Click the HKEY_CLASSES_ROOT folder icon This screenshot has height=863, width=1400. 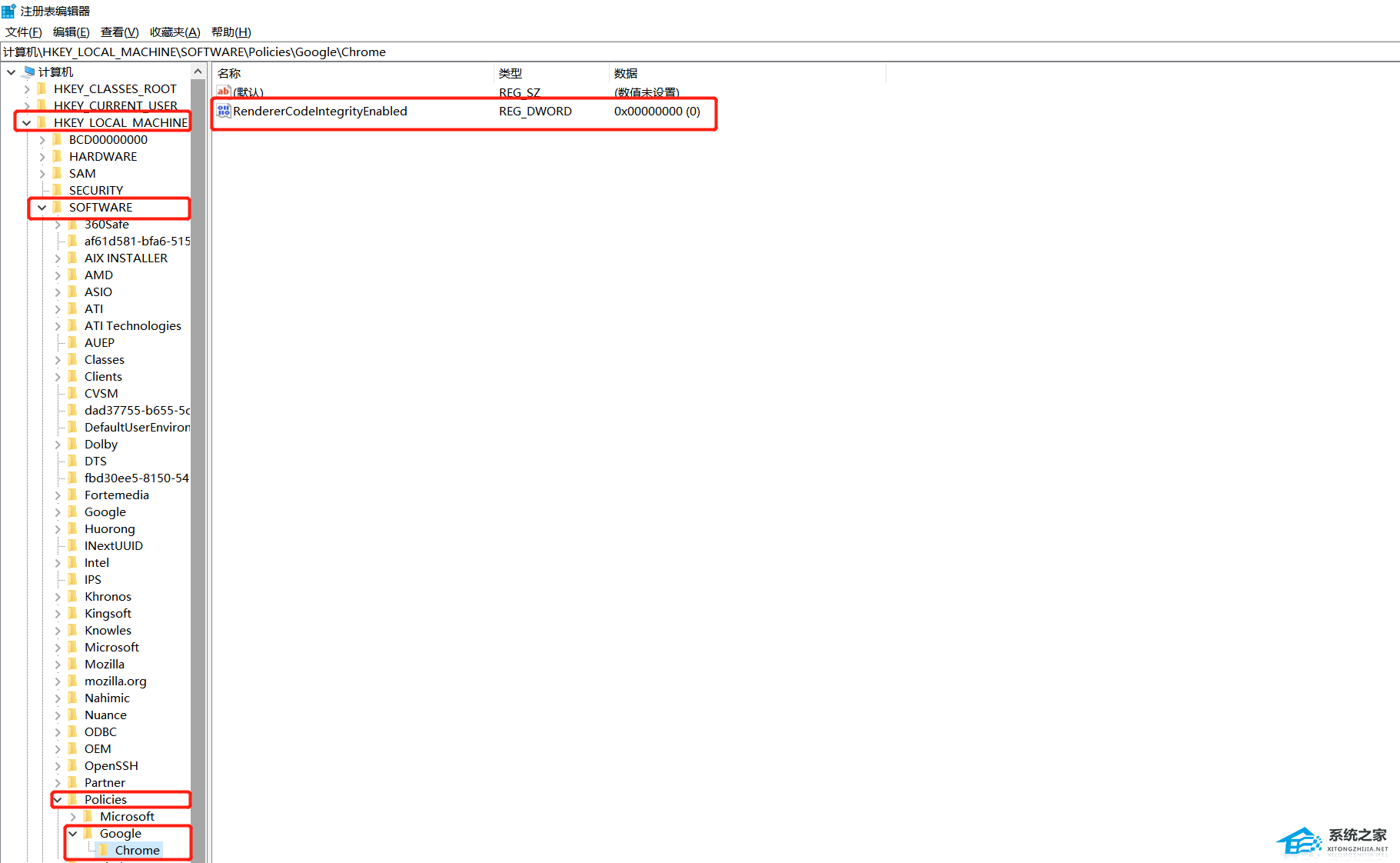coord(43,88)
